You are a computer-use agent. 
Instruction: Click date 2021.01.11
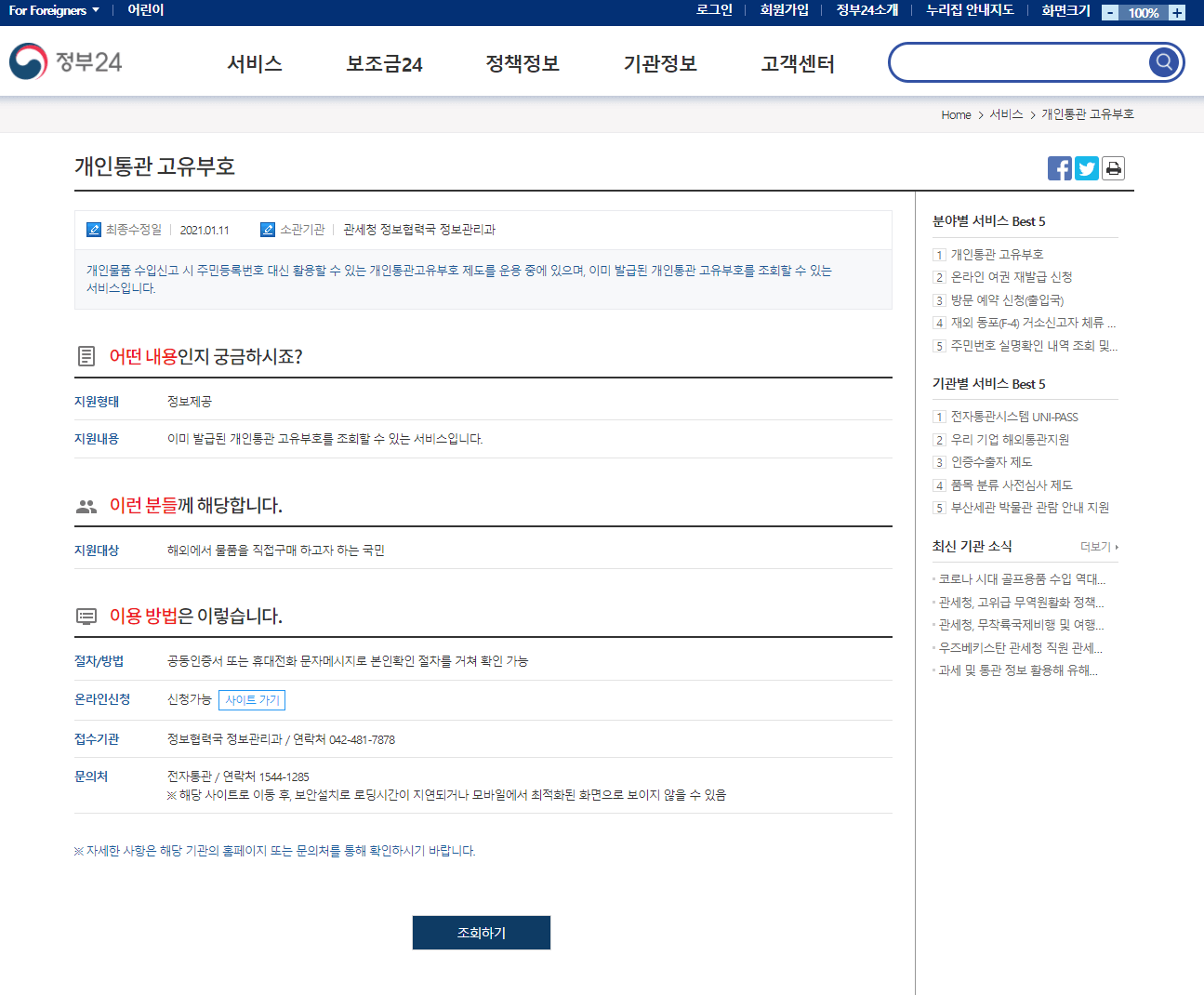(x=205, y=230)
